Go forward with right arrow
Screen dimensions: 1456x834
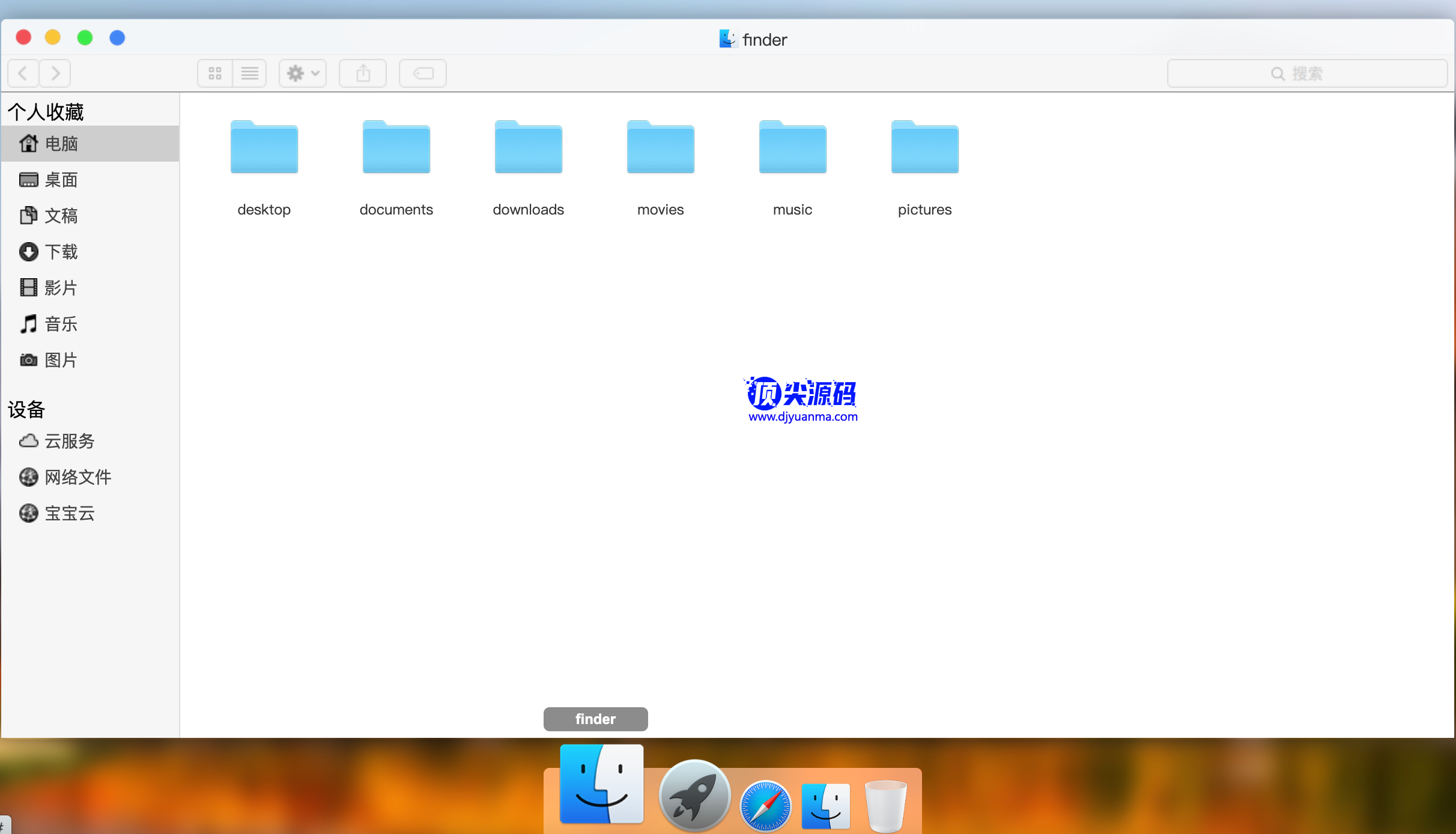[x=55, y=73]
